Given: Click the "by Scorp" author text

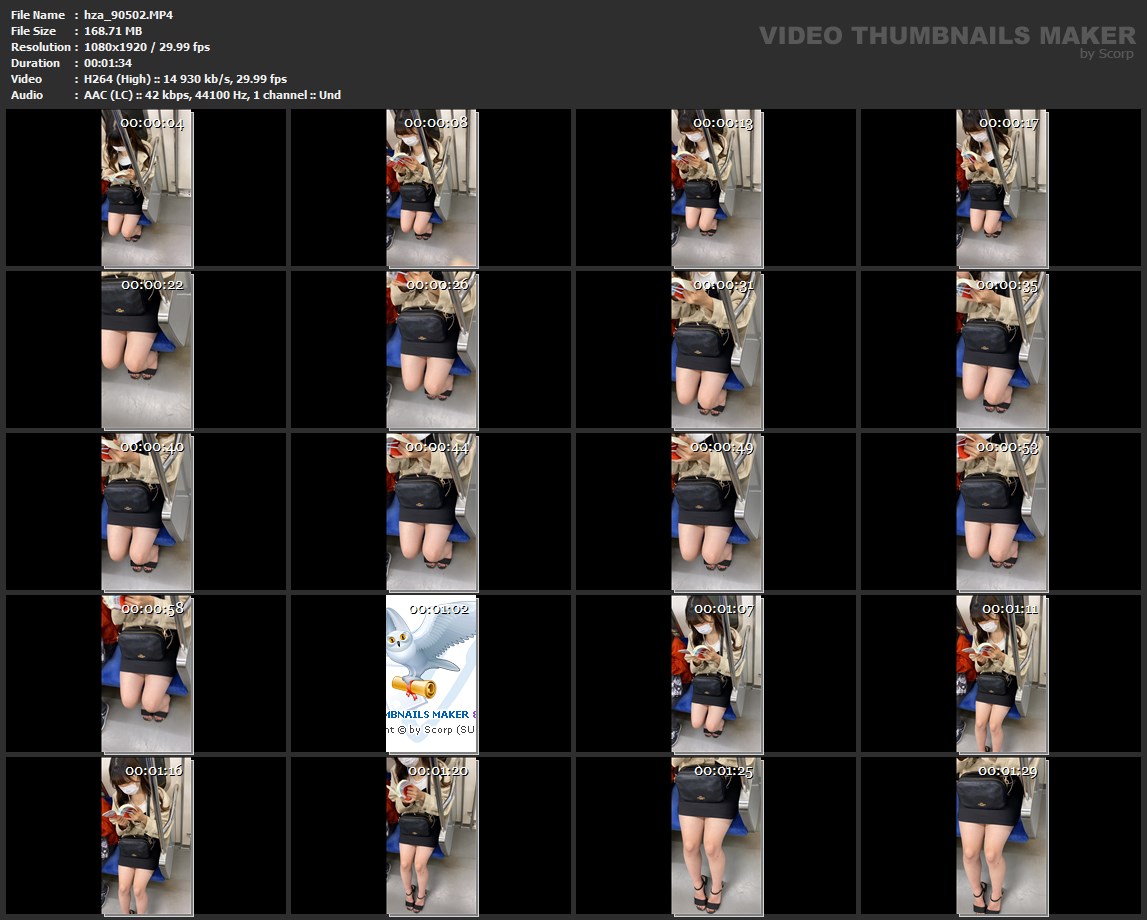Looking at the screenshot, I should coord(1107,54).
